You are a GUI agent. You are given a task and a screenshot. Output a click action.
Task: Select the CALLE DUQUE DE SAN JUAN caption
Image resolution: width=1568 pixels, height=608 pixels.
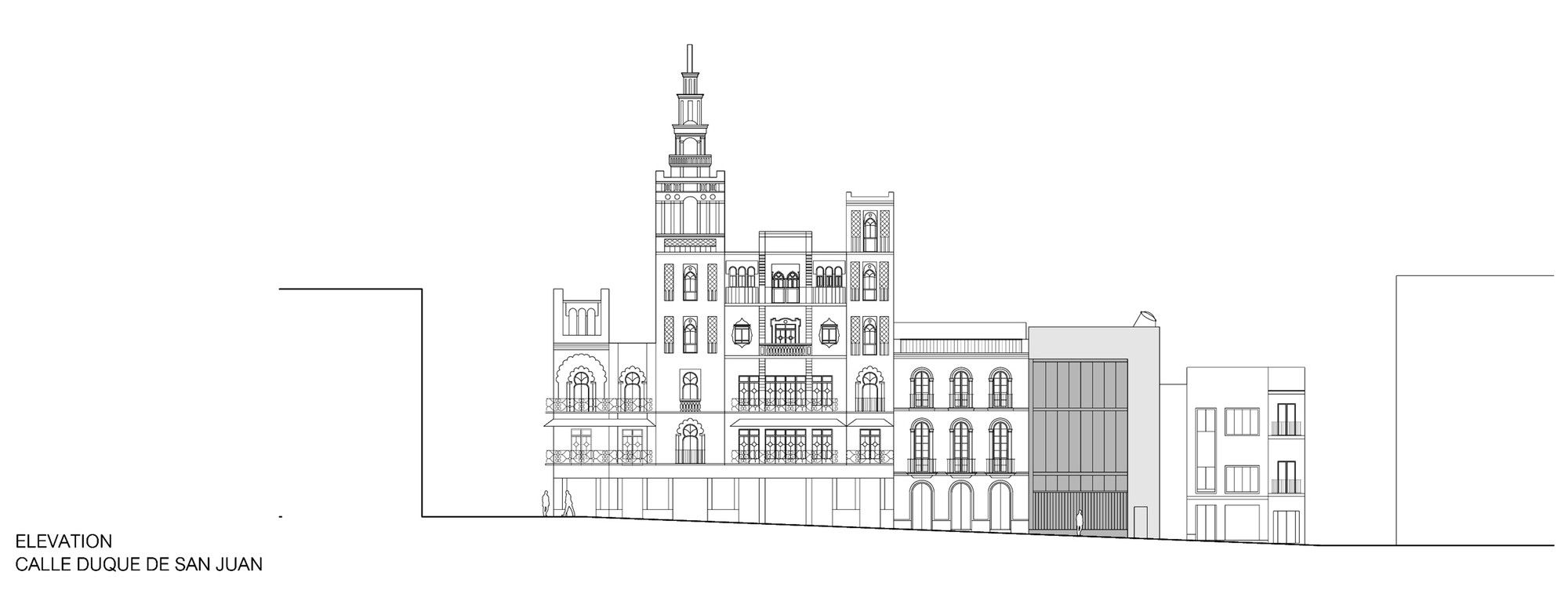(138, 564)
